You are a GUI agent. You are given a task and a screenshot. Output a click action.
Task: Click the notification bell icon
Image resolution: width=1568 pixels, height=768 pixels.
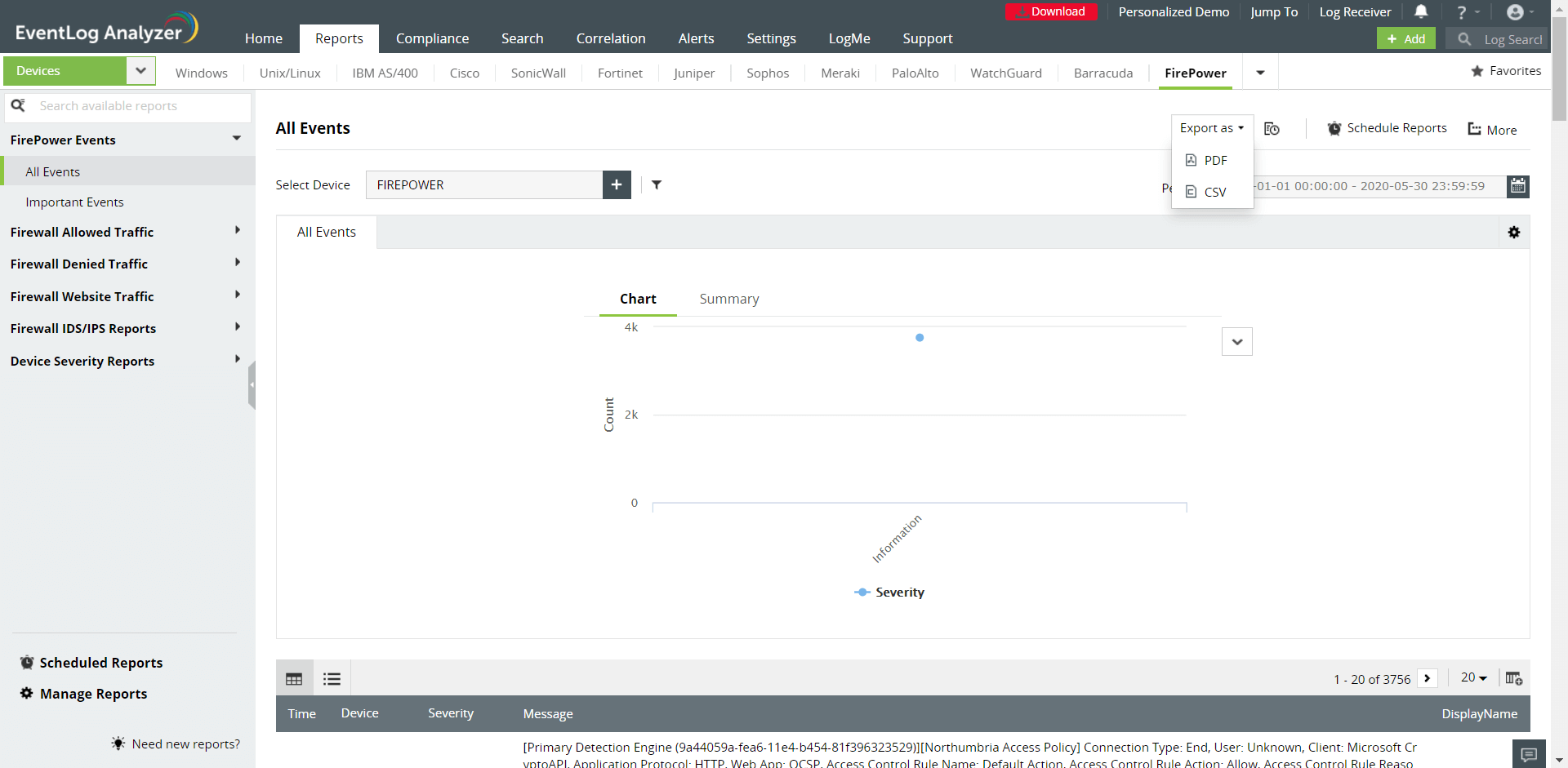[1421, 11]
